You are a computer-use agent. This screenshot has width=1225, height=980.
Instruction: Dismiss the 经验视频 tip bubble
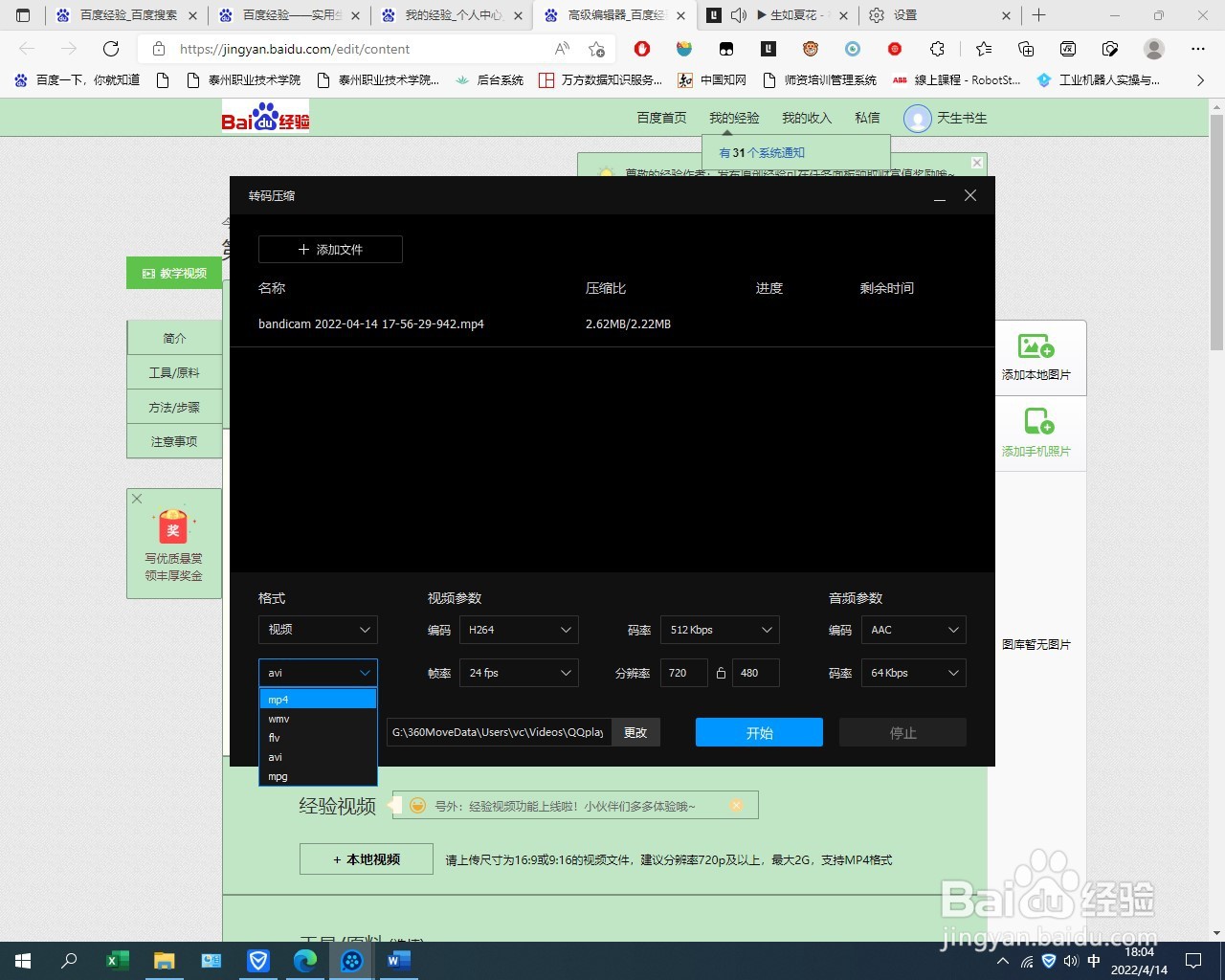coord(736,806)
